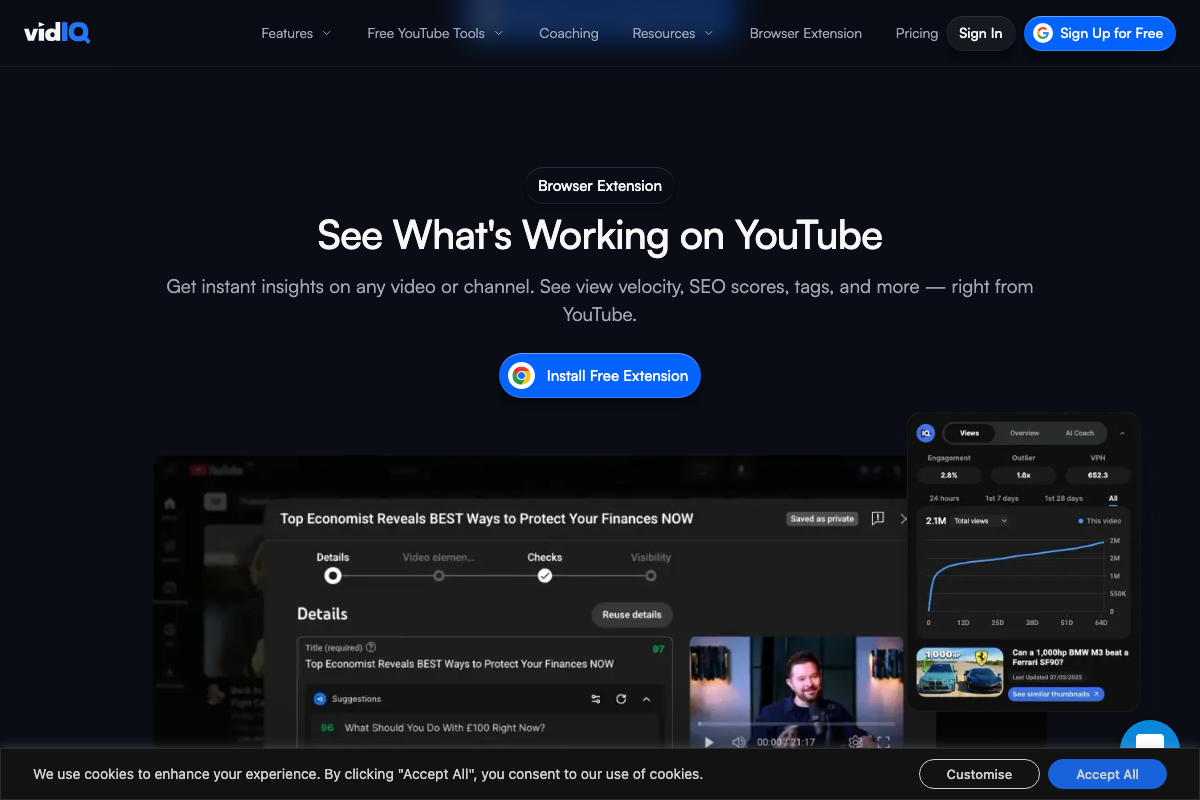Click the vidIQ icon beside Suggestions
The image size is (1200, 800).
pyautogui.click(x=320, y=699)
